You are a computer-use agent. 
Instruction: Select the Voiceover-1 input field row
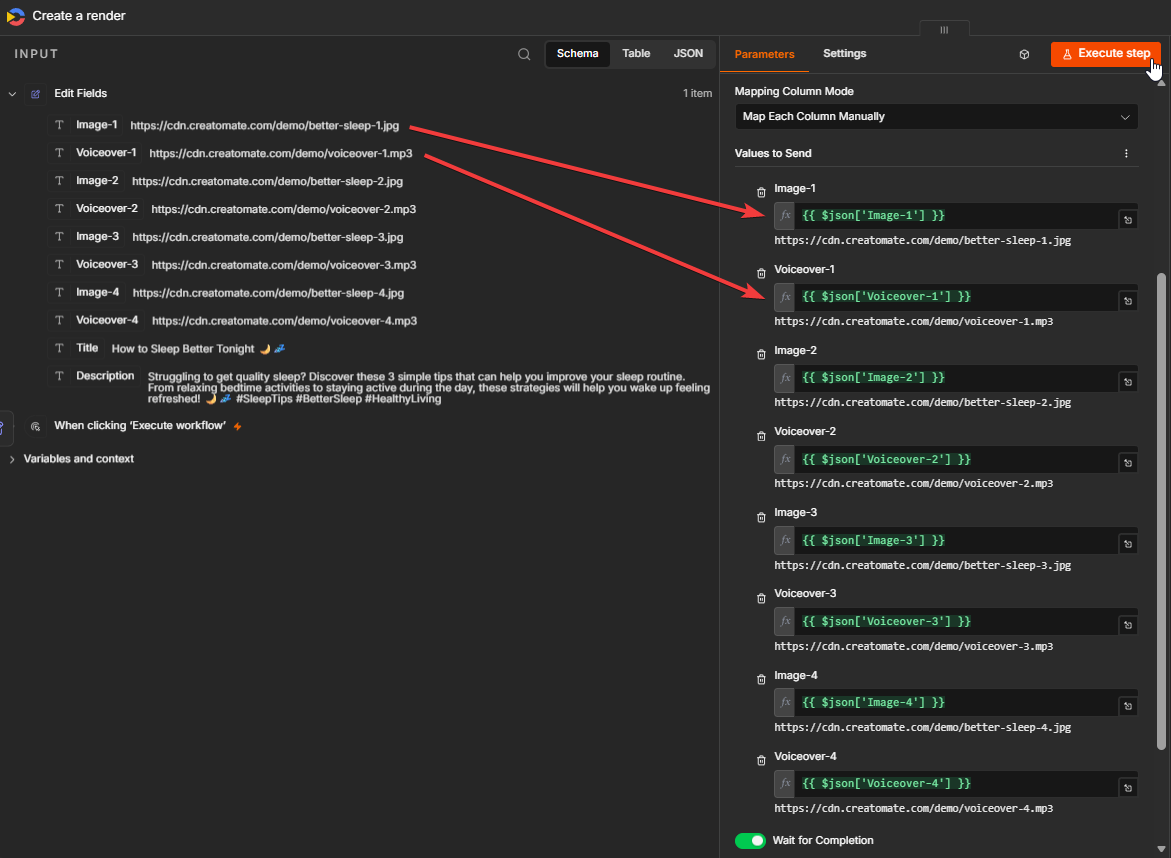coord(233,153)
